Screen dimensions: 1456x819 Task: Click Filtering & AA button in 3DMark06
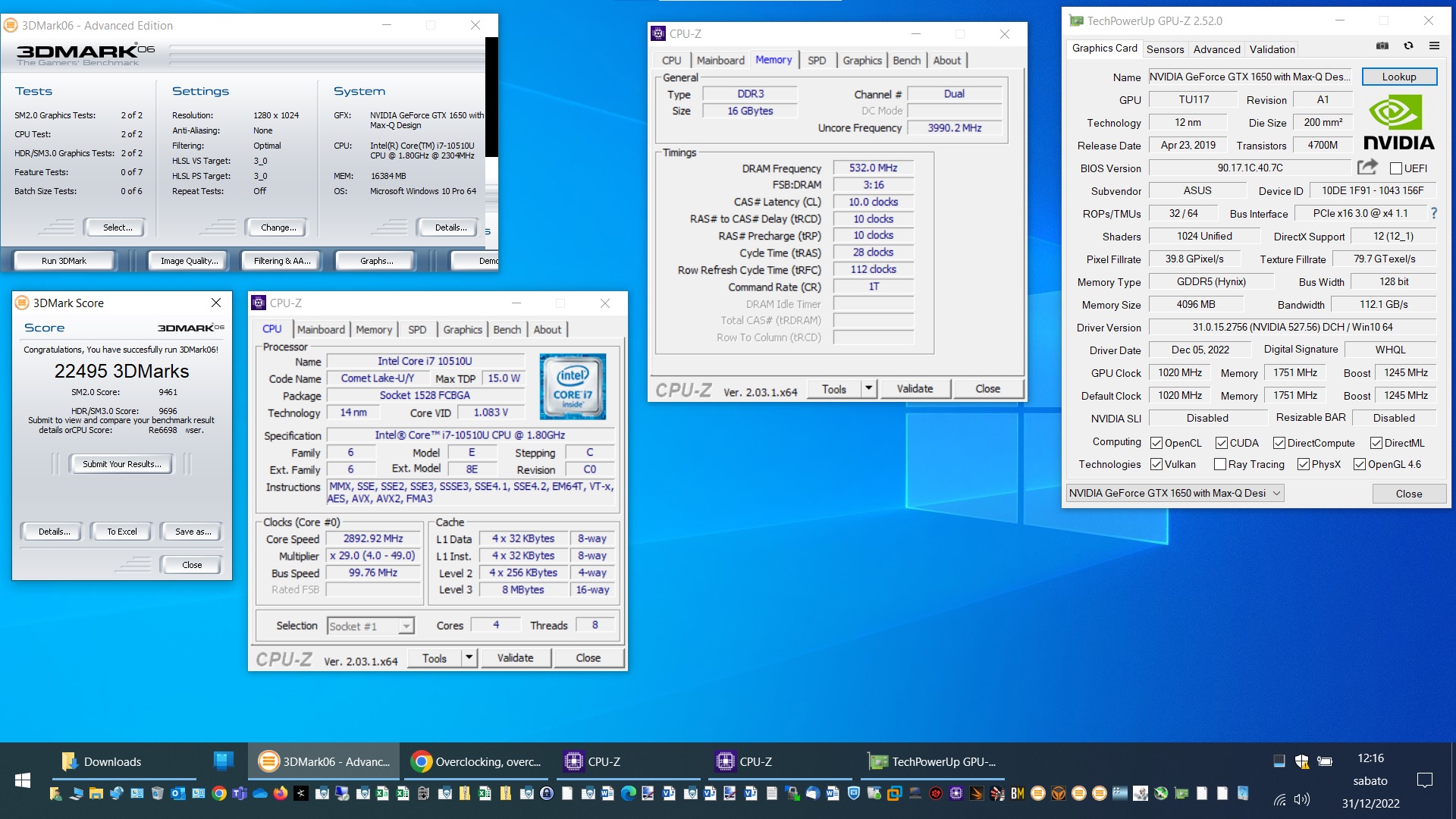[282, 261]
